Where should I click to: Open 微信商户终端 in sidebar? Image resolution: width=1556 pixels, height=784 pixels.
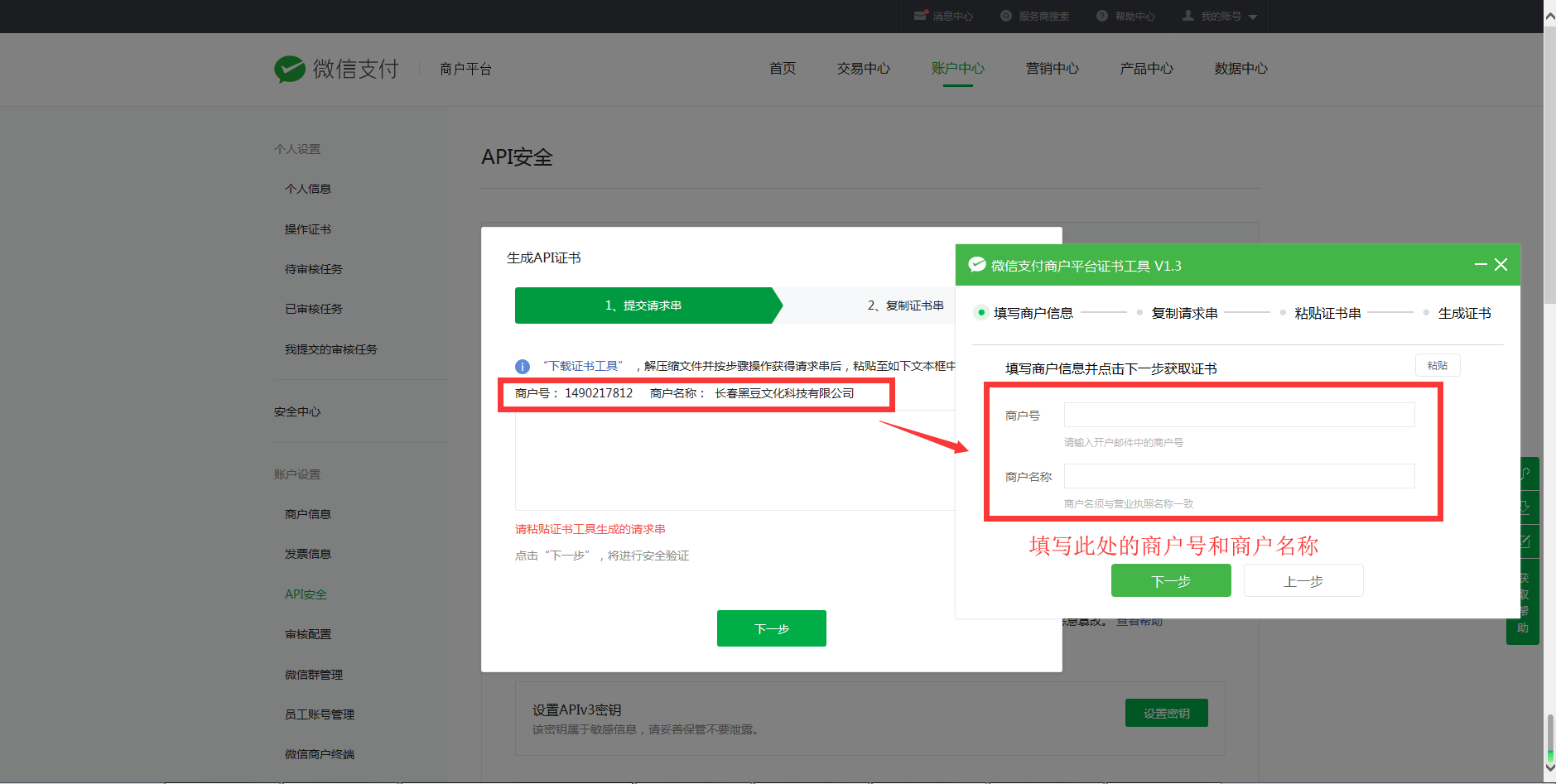(320, 754)
